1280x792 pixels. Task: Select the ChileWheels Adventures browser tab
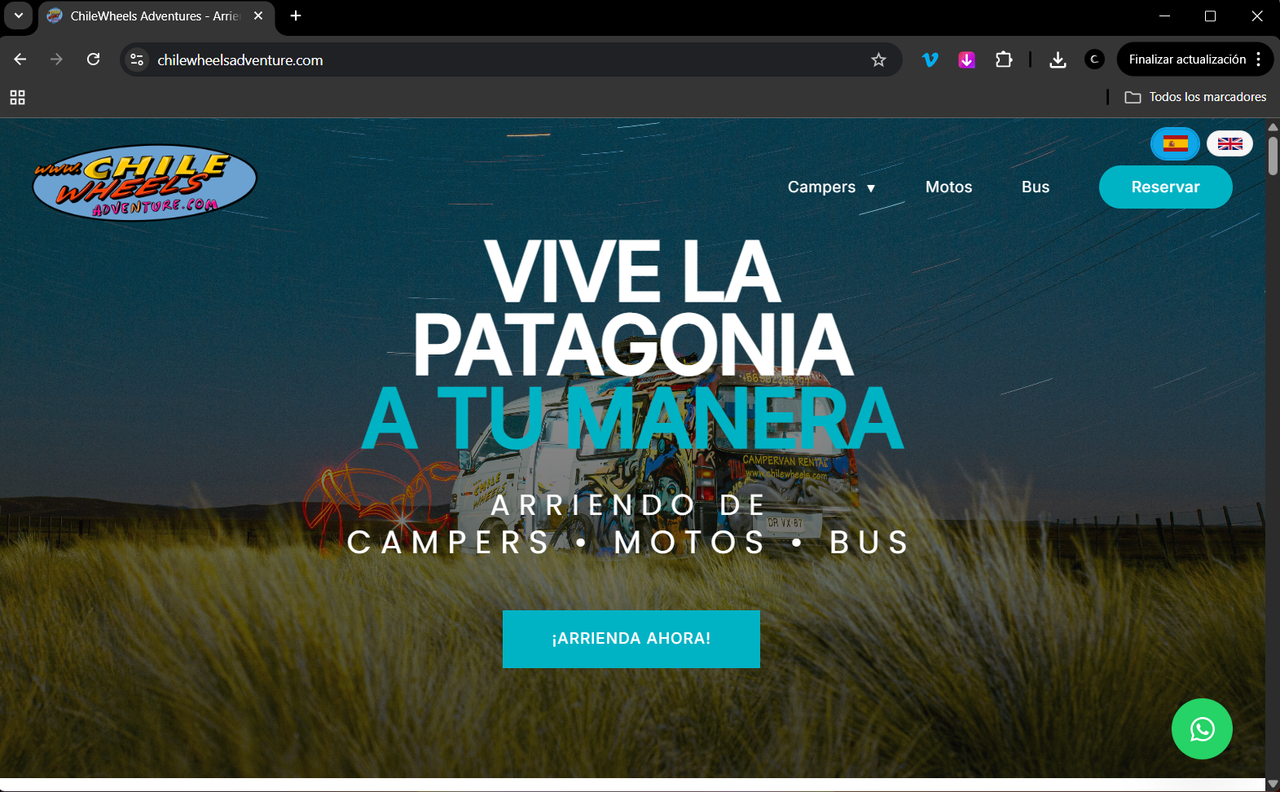155,16
